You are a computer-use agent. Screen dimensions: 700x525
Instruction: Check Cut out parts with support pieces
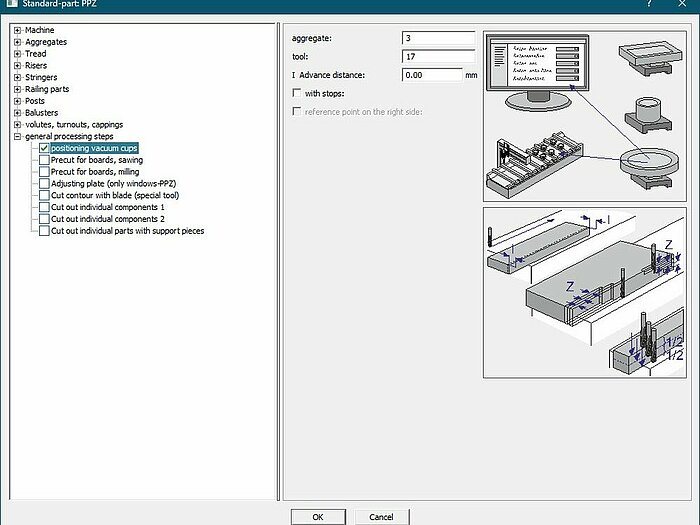[44, 231]
